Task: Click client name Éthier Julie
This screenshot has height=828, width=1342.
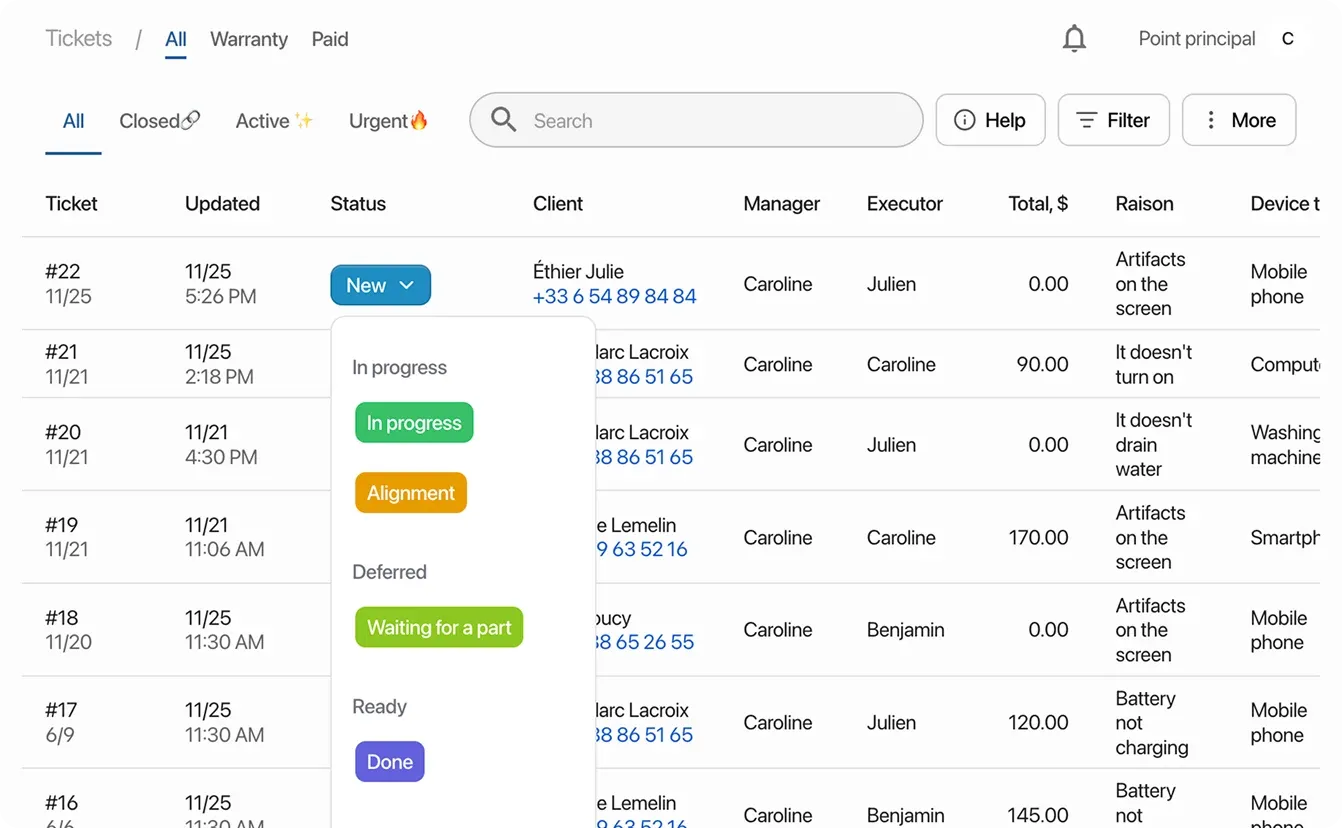Action: [578, 272]
